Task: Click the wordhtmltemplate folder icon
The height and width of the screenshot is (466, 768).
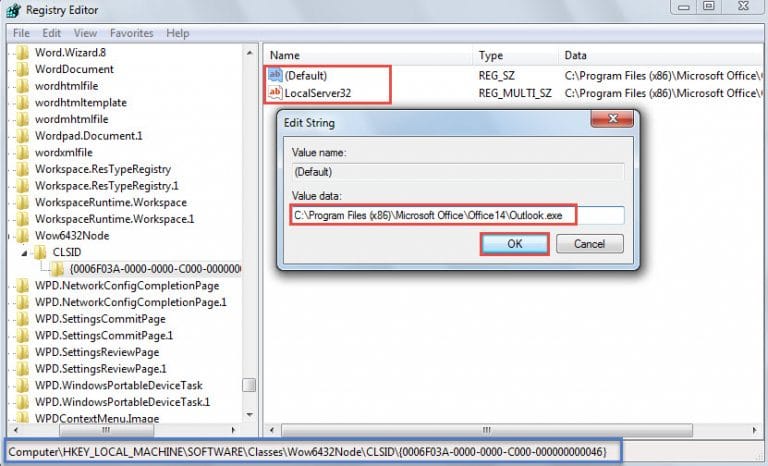Action: tap(23, 102)
